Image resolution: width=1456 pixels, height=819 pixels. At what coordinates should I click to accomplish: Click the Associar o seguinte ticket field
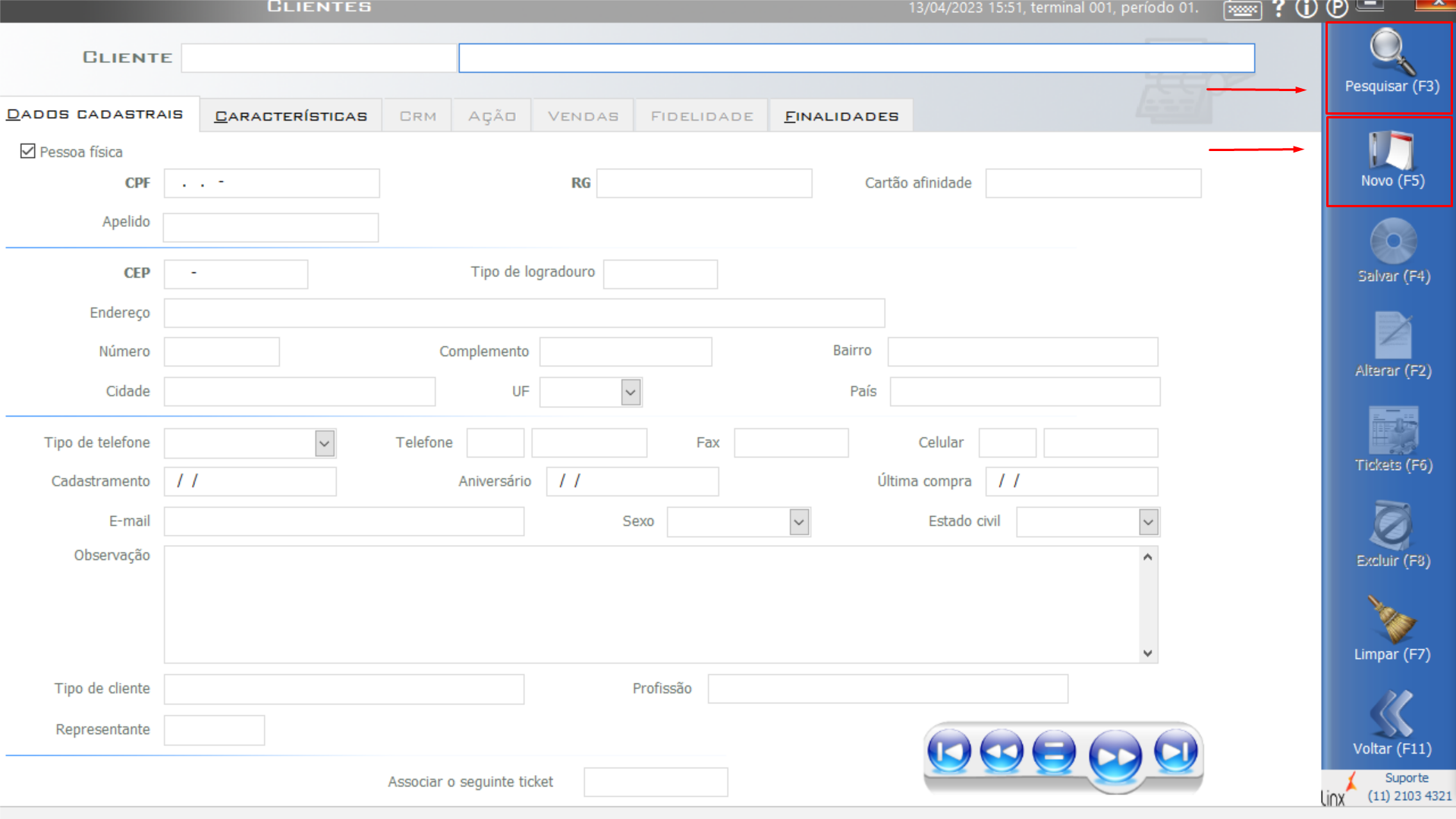(656, 782)
